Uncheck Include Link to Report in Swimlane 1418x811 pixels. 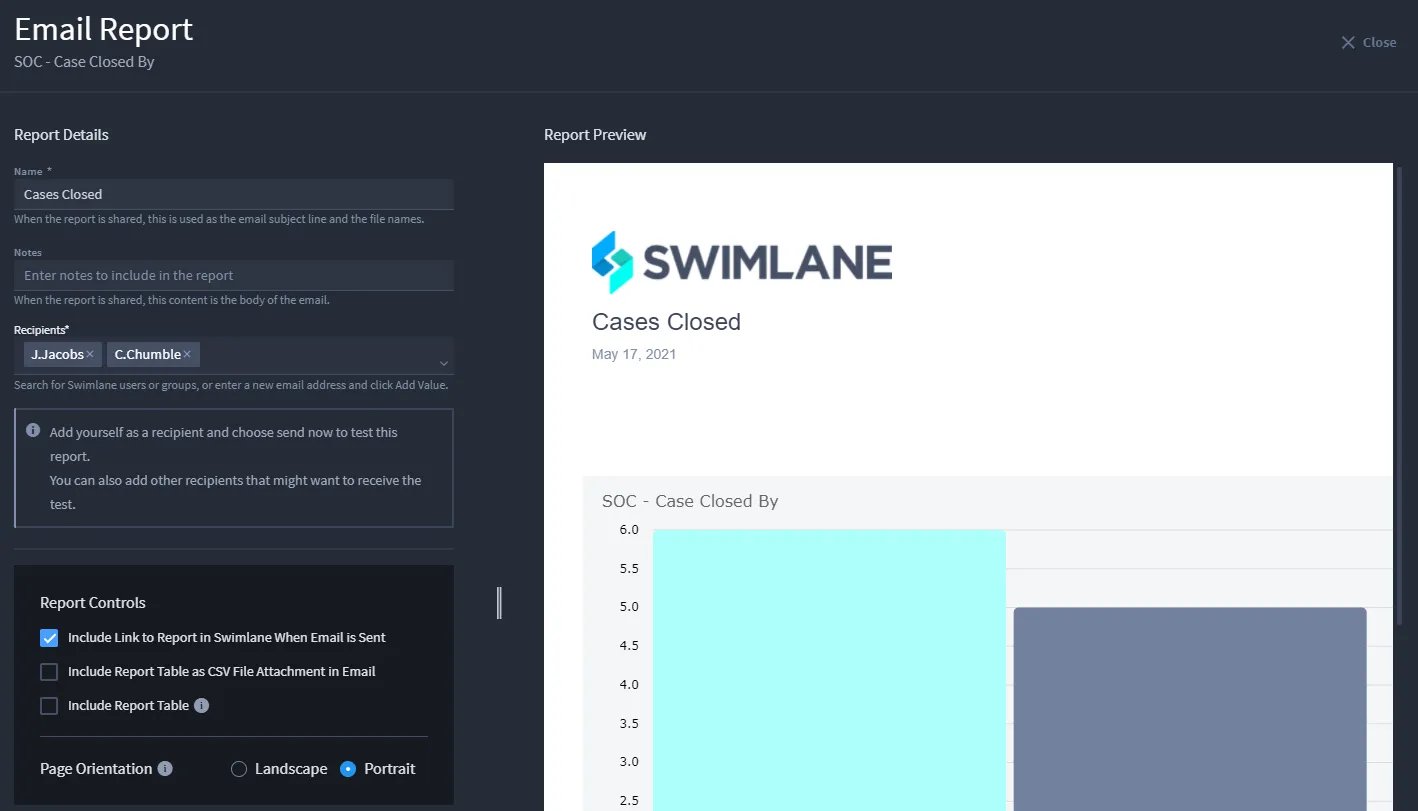click(49, 637)
